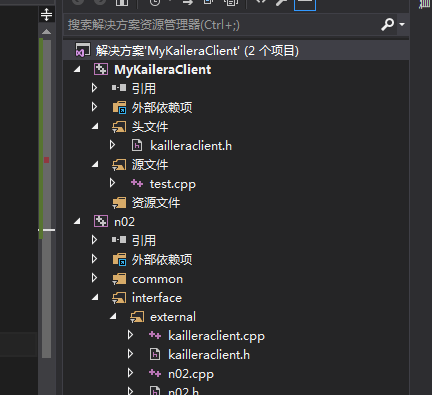Open n02.cpp source file
Viewport: 432px width, 395px height.
[191, 374]
